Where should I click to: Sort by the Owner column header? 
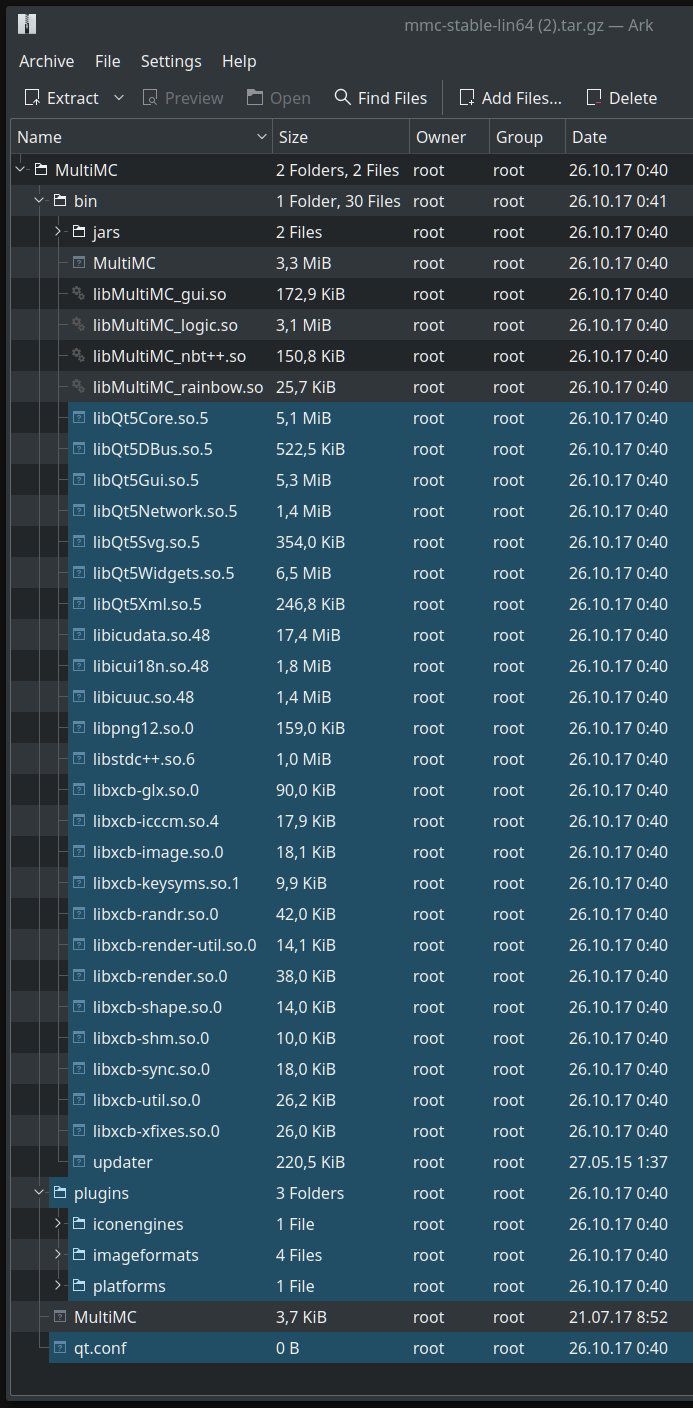tap(449, 137)
